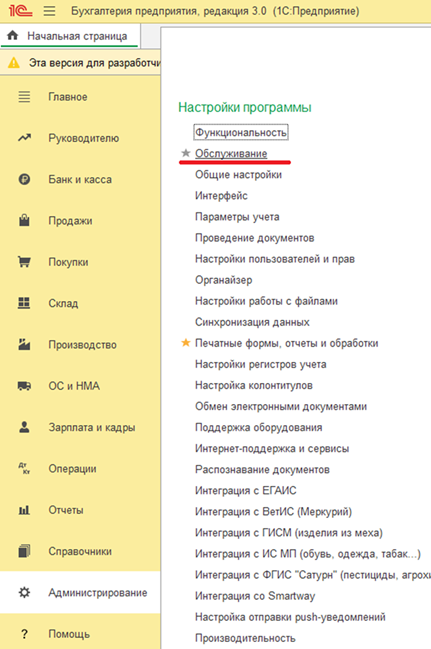Open Настройки работы с файлами
The image size is (431, 649).
[x=266, y=301]
